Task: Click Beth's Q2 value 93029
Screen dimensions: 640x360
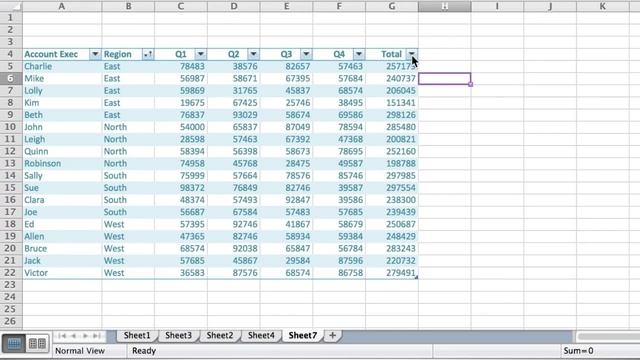Action: click(233, 115)
